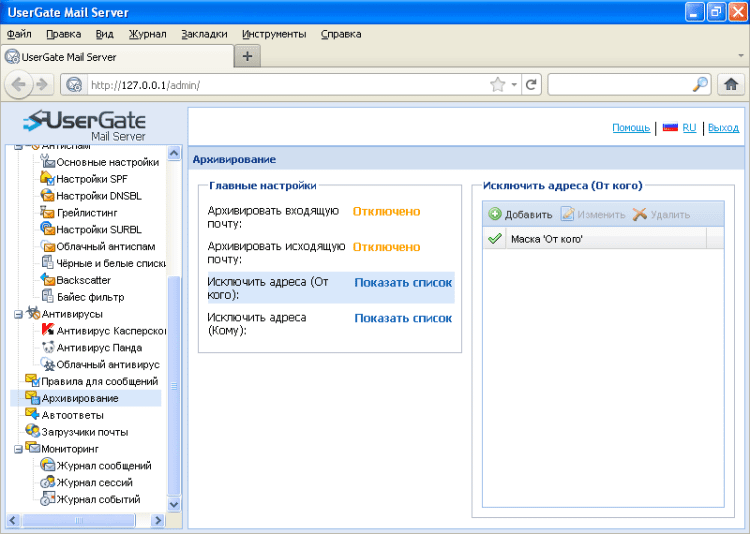Click the browser home icon
Image resolution: width=750 pixels, height=534 pixels.
[x=731, y=85]
